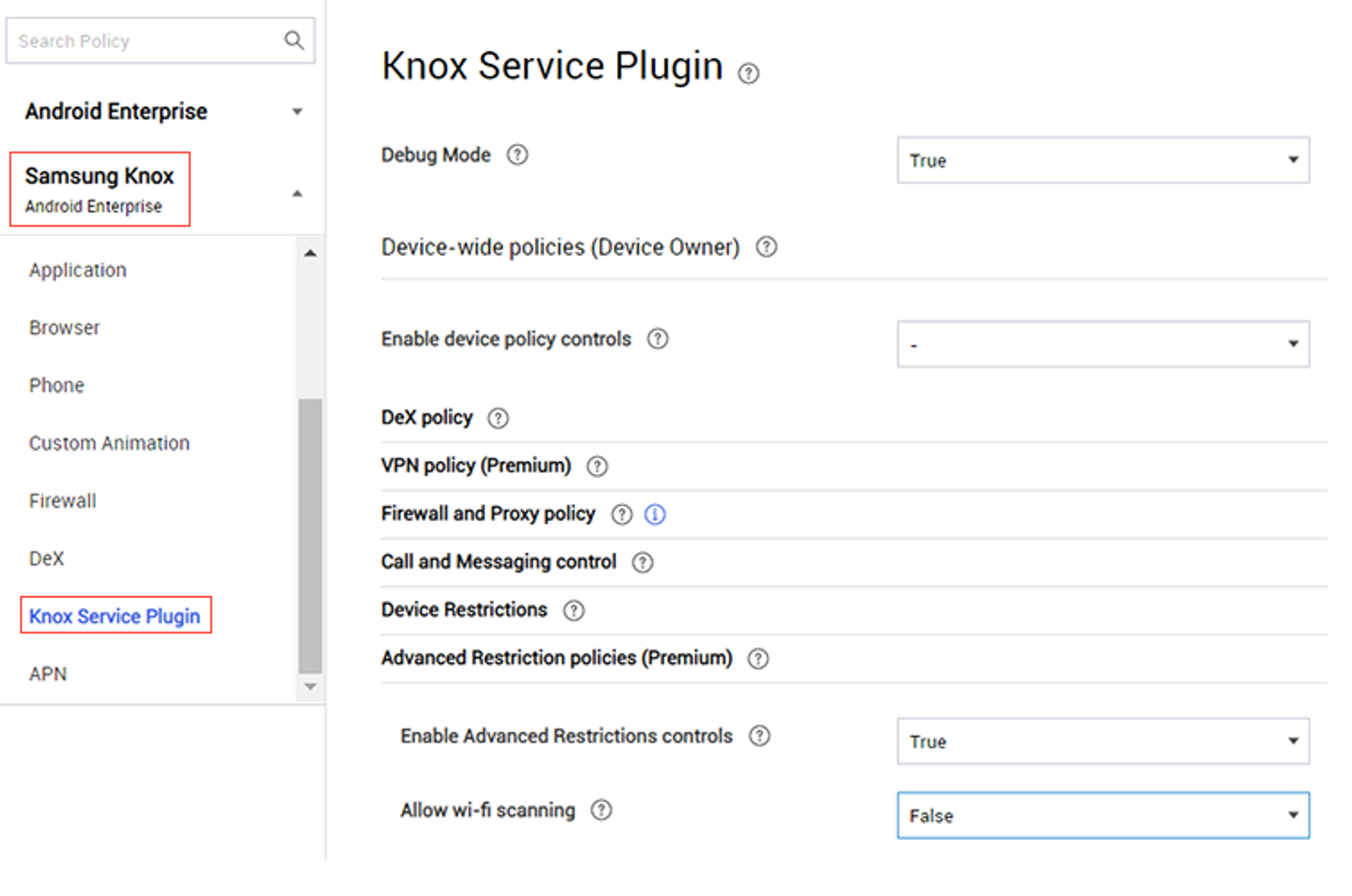Open the Debug Mode dropdown set to True

click(x=1103, y=159)
